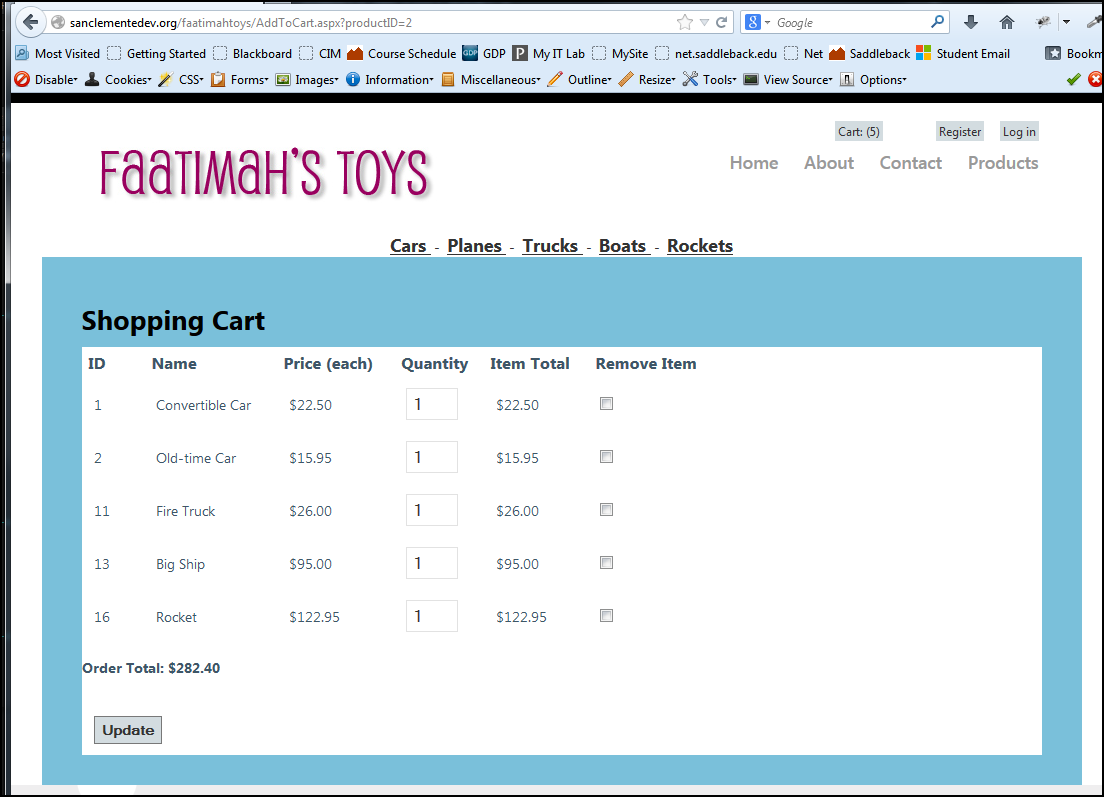Image resolution: width=1104 pixels, height=797 pixels.
Task: Go to the browser Home icon
Action: (x=1007, y=22)
